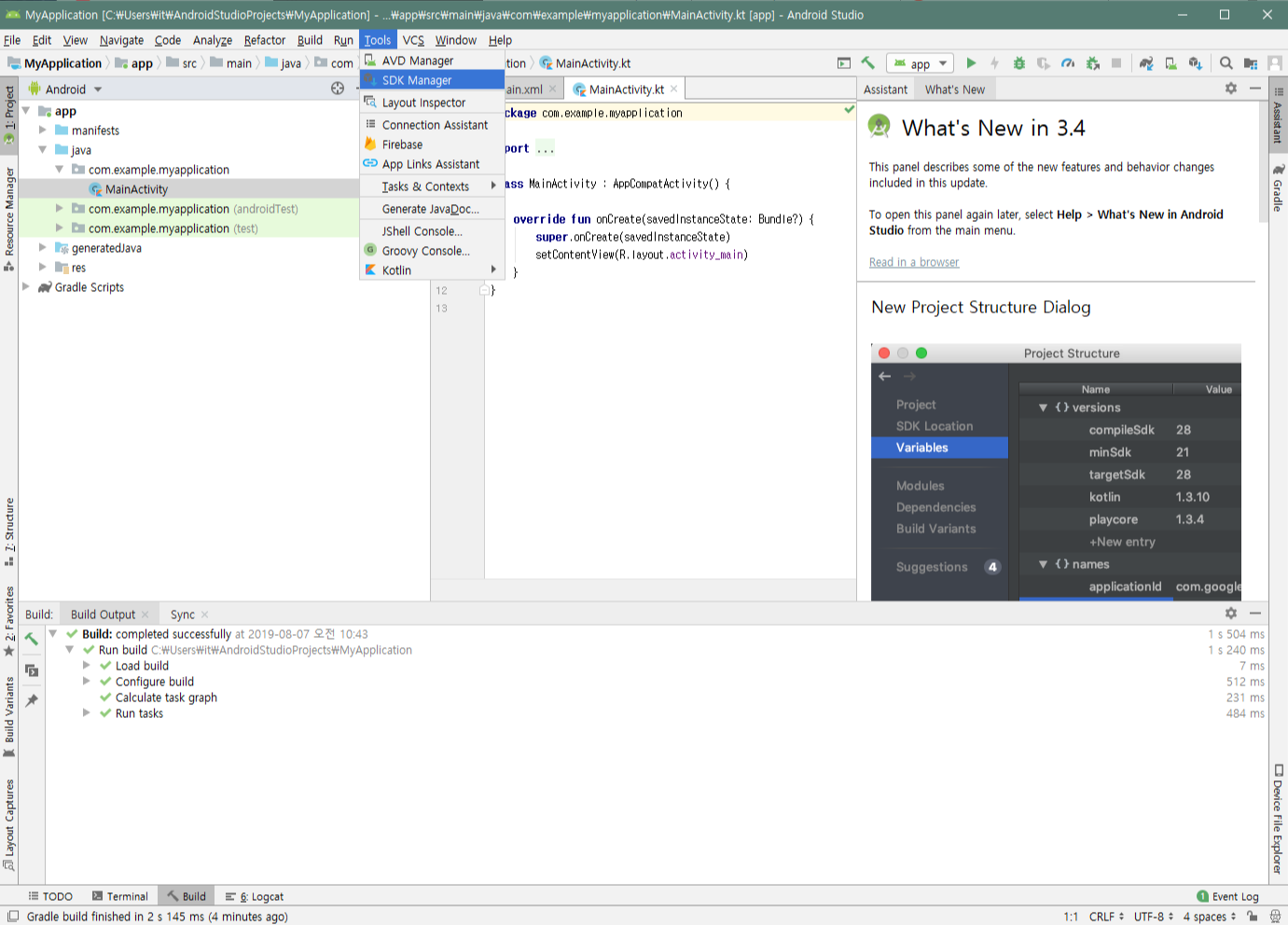The height and width of the screenshot is (925, 1288).
Task: Click the user account avatar icon
Action: (x=1275, y=63)
